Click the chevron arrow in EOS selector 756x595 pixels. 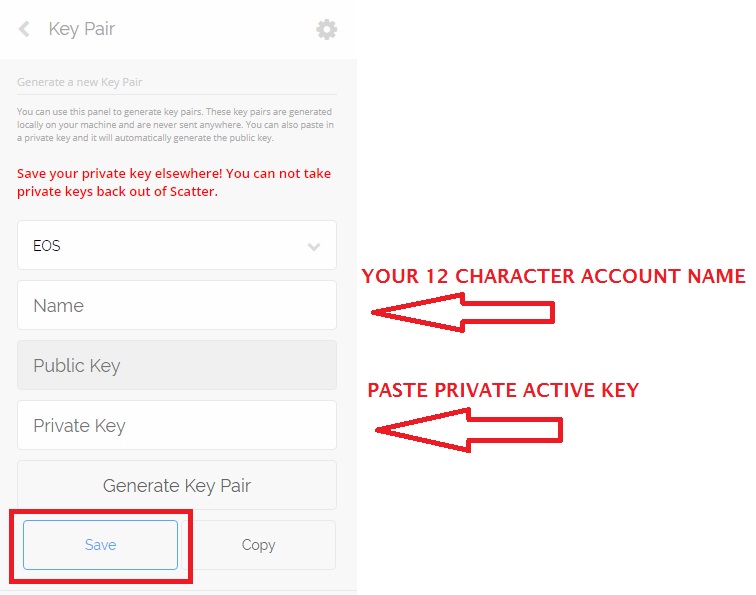(x=314, y=247)
